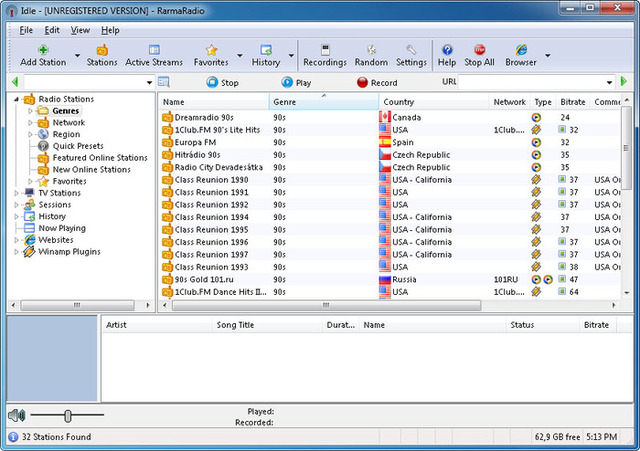This screenshot has height=451, width=640.
Task: Click the speaker mute icon
Action: click(16, 414)
